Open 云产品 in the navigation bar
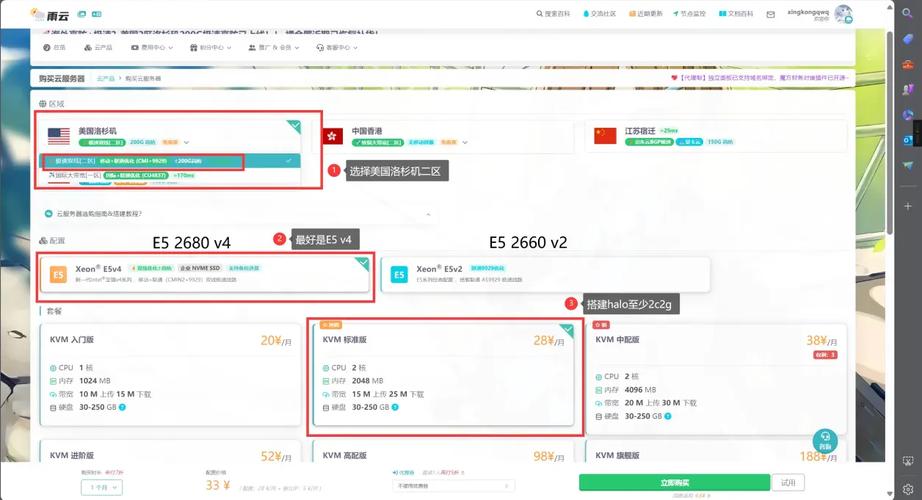This screenshot has width=922, height=500. (x=98, y=47)
